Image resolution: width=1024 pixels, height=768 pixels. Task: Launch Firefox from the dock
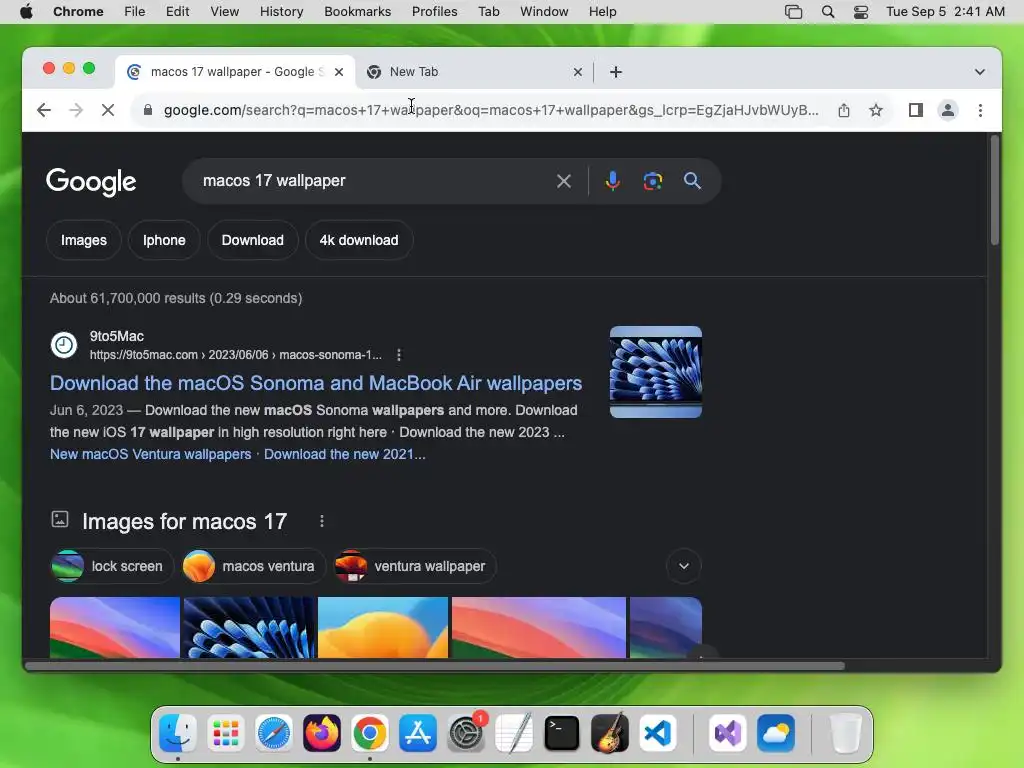(x=322, y=733)
